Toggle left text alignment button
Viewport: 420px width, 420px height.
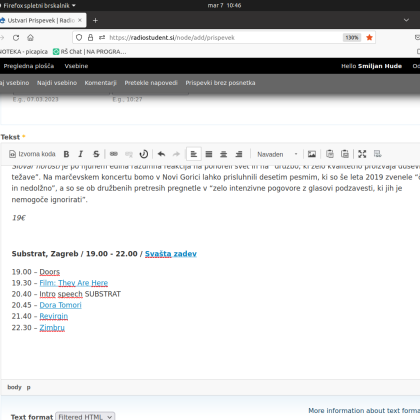coord(194,154)
